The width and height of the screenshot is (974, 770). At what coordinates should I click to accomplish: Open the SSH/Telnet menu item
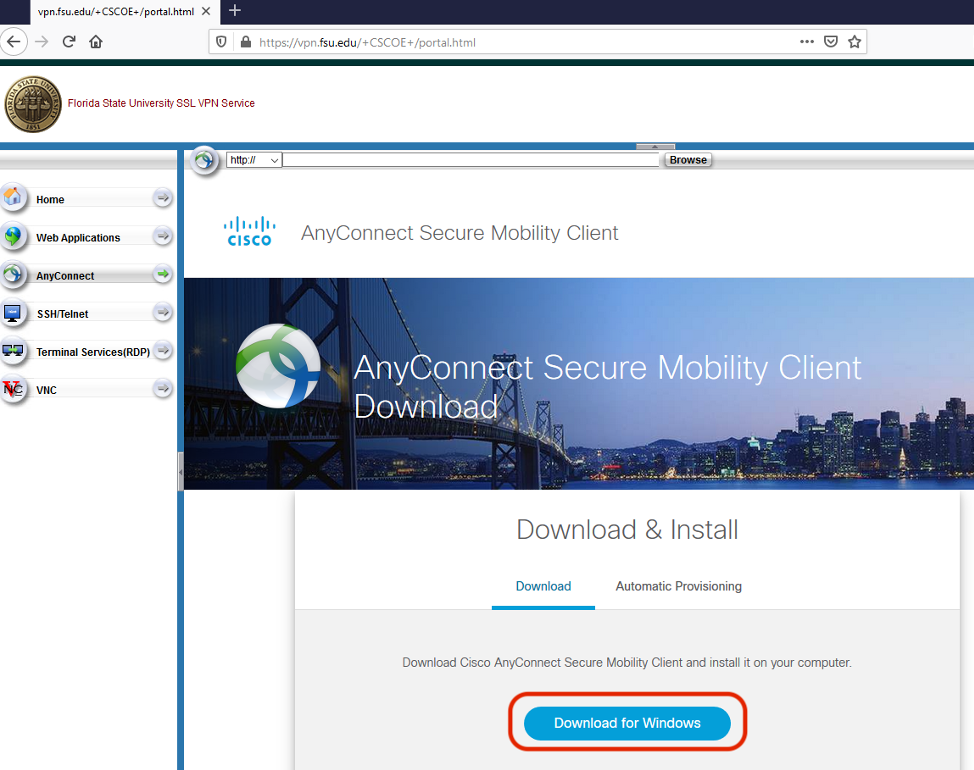click(x=63, y=314)
